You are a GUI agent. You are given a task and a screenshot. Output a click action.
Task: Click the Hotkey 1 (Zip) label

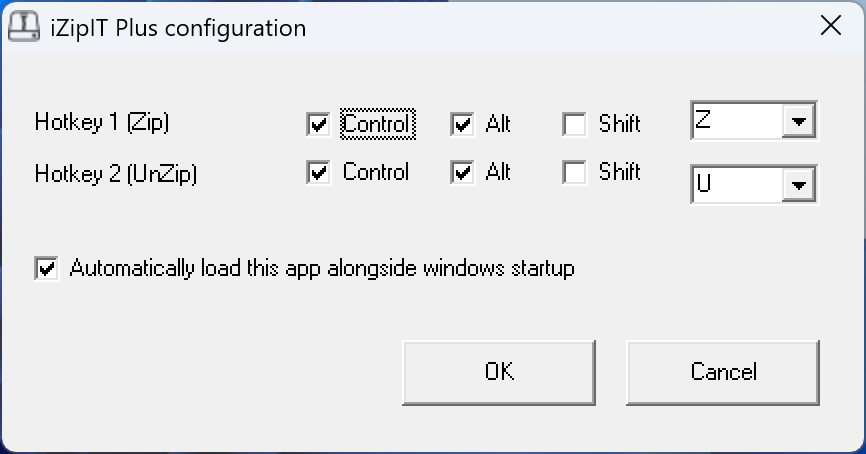[102, 123]
